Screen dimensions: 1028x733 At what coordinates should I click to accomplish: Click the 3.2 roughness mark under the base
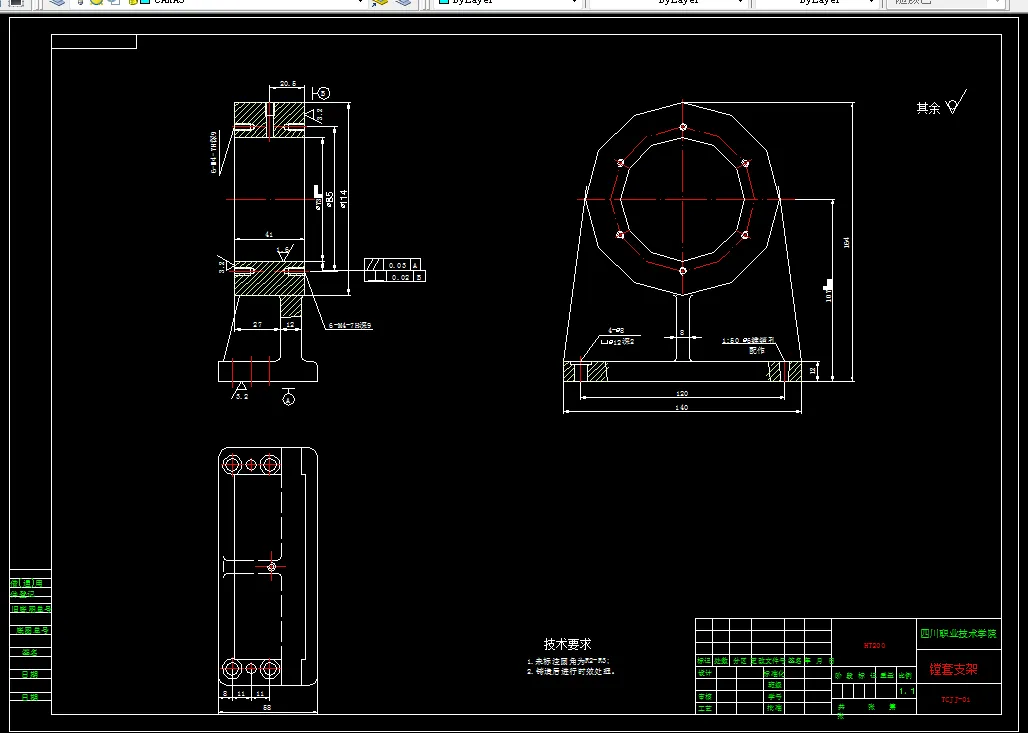[x=240, y=391]
